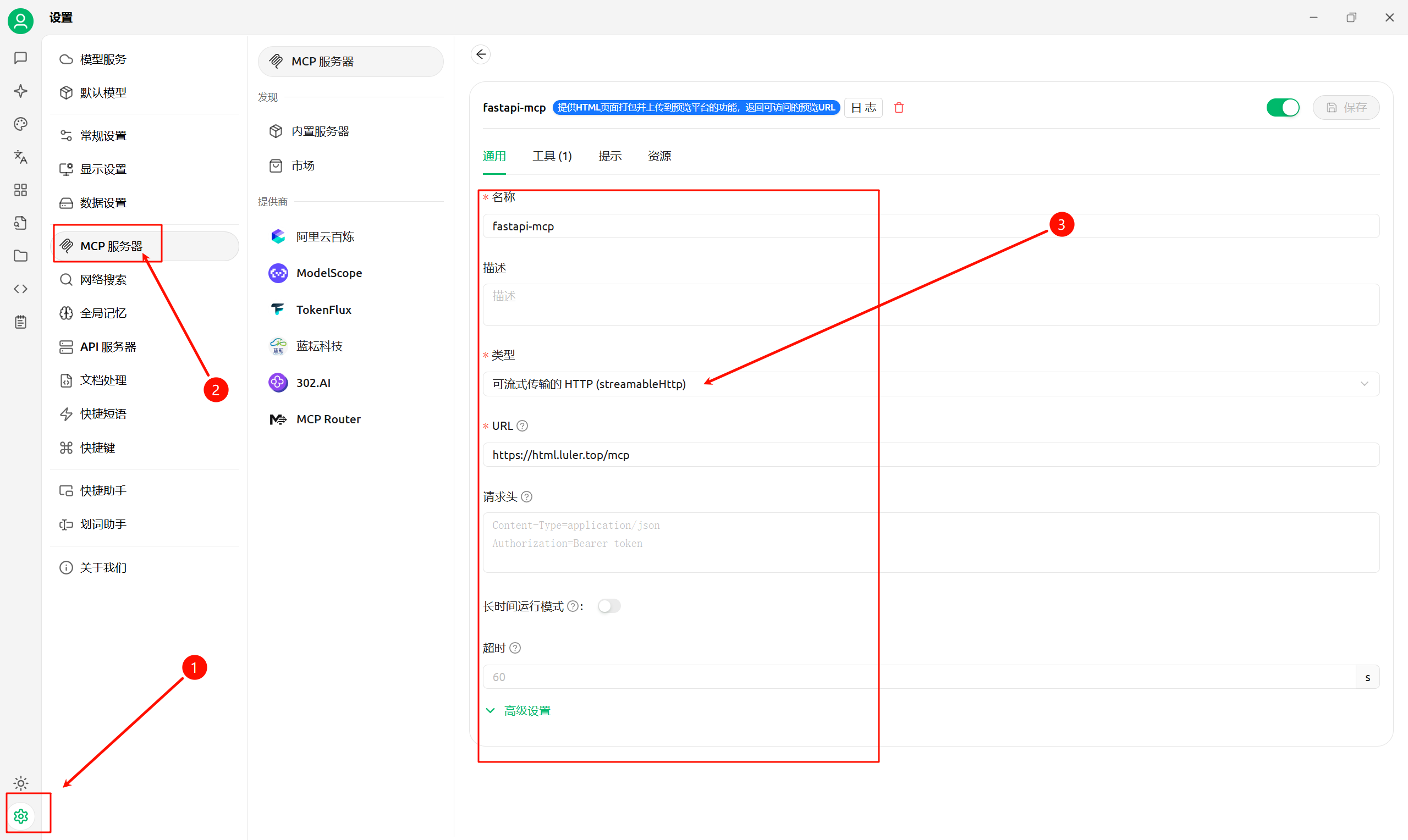
Task: Open the translate icon in sidebar
Action: tap(21, 157)
